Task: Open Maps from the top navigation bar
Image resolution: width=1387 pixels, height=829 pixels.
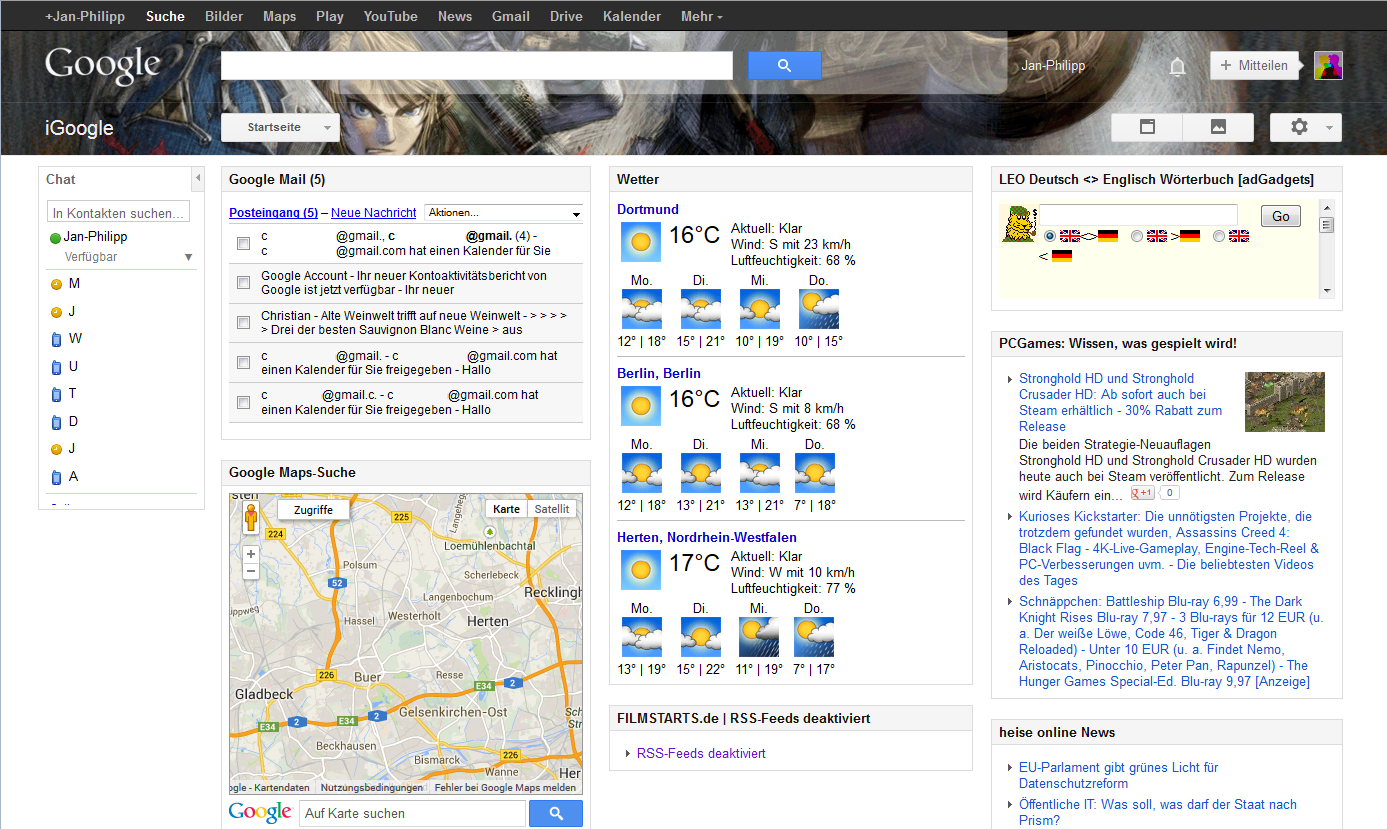Action: pos(280,16)
